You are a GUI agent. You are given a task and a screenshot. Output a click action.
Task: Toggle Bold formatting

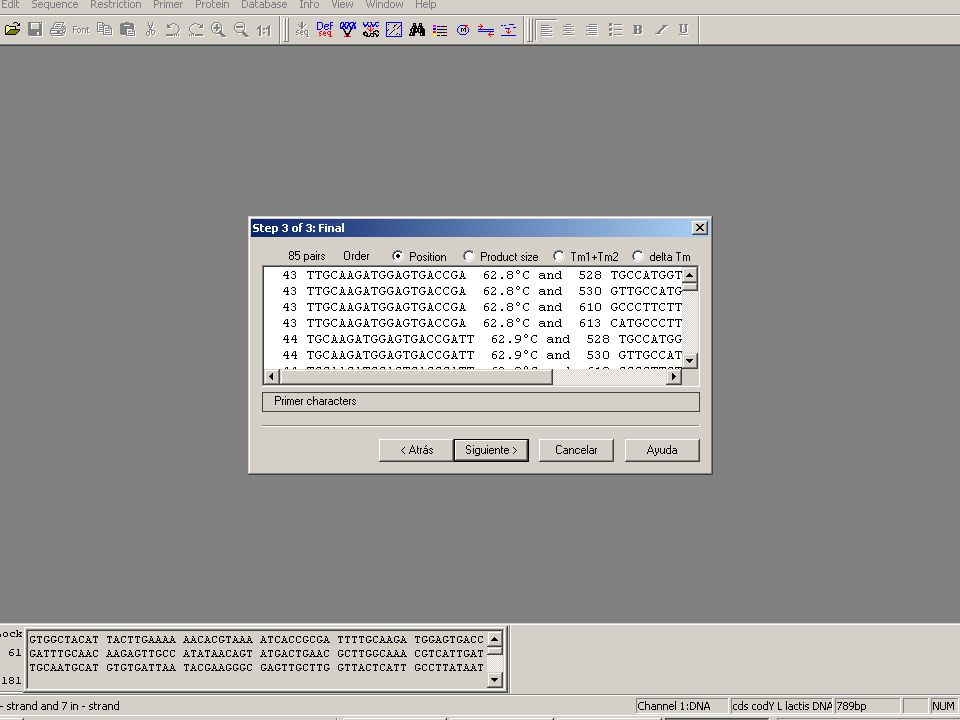pyautogui.click(x=637, y=29)
